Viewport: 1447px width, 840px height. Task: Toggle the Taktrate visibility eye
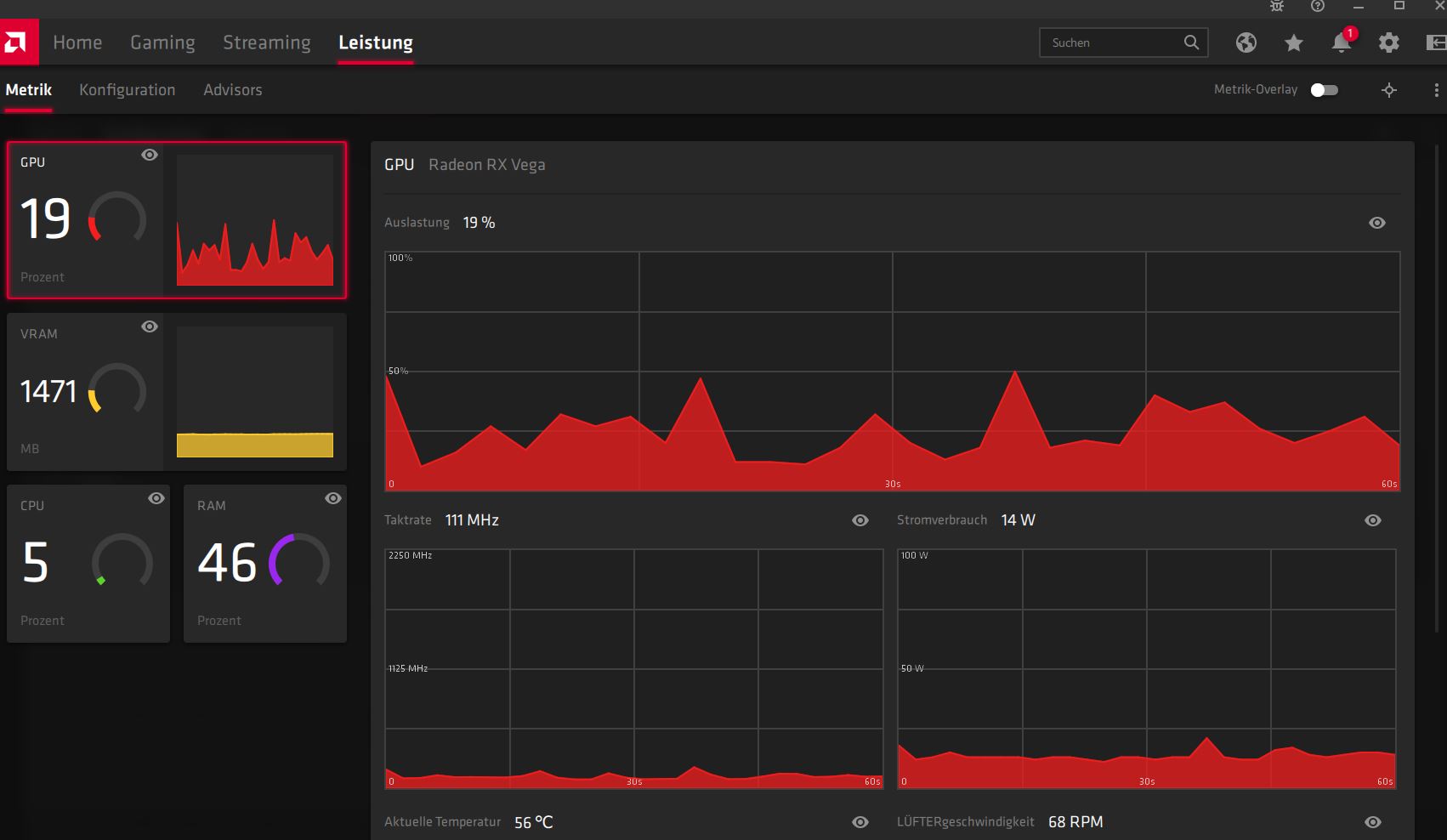[x=860, y=520]
